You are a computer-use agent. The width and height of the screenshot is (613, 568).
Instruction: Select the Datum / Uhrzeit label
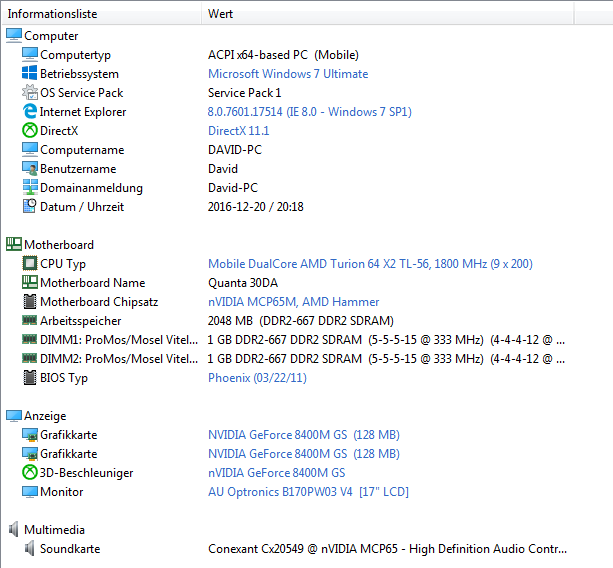82,206
